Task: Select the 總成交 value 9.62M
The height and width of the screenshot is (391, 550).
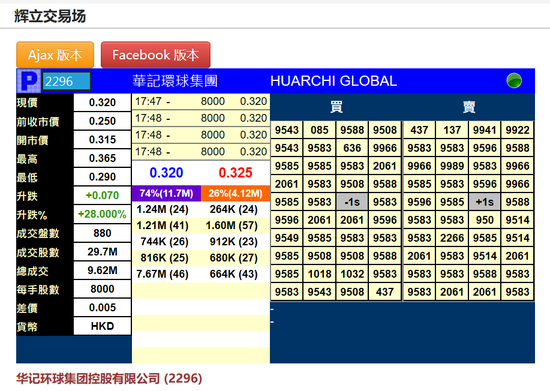Action: (102, 270)
